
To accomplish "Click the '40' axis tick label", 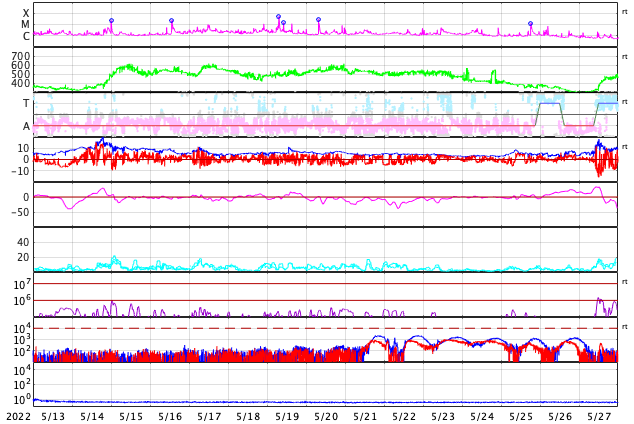I will click(x=23, y=242).
